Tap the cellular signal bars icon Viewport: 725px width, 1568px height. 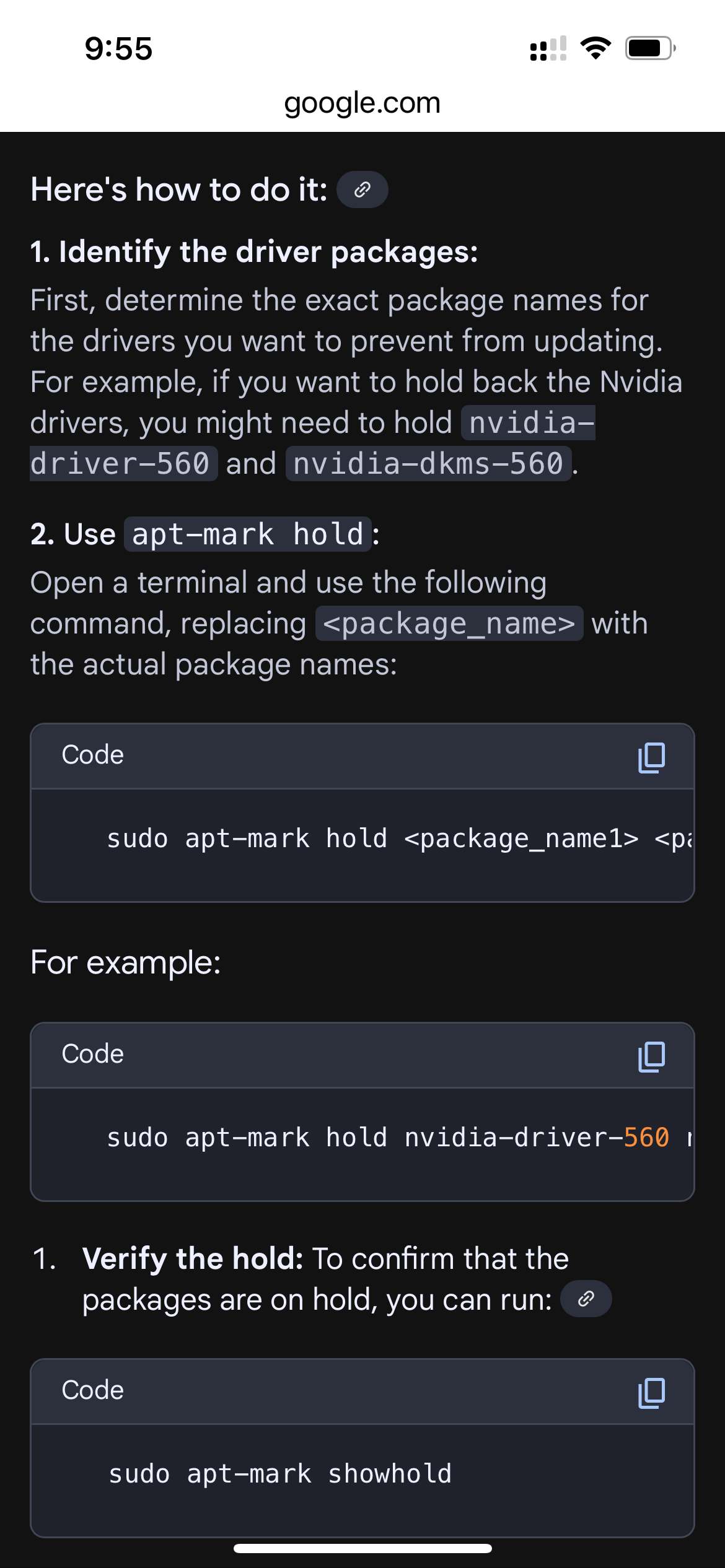pos(548,48)
